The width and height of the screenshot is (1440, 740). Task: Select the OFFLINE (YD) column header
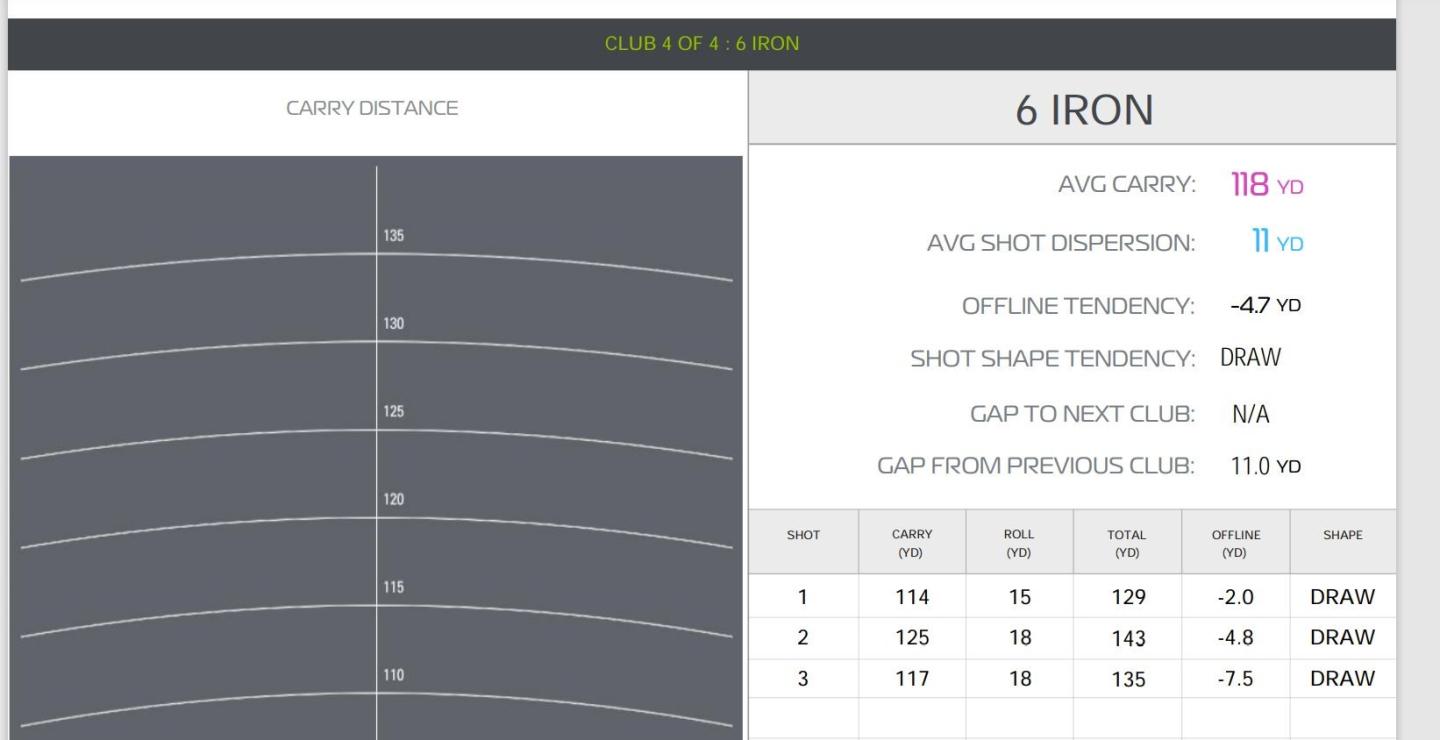click(x=1235, y=543)
